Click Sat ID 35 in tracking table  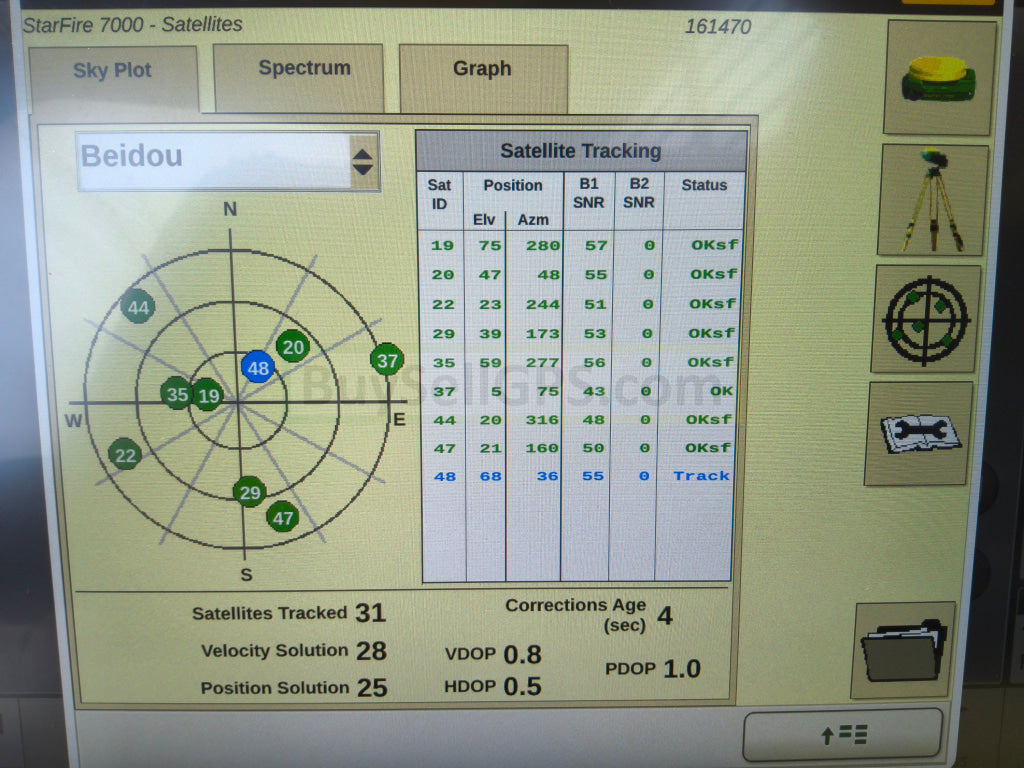point(444,362)
